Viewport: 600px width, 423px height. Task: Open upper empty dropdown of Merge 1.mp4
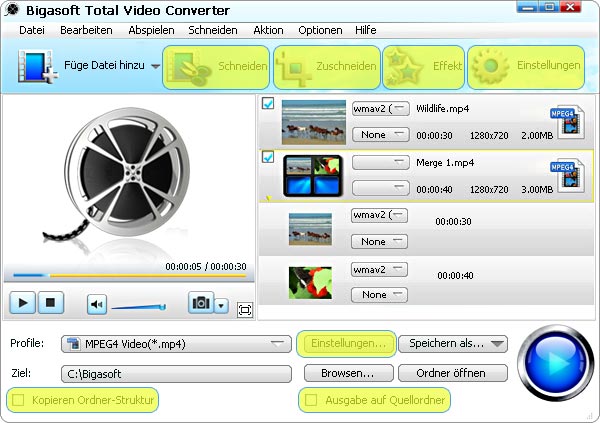click(x=381, y=162)
